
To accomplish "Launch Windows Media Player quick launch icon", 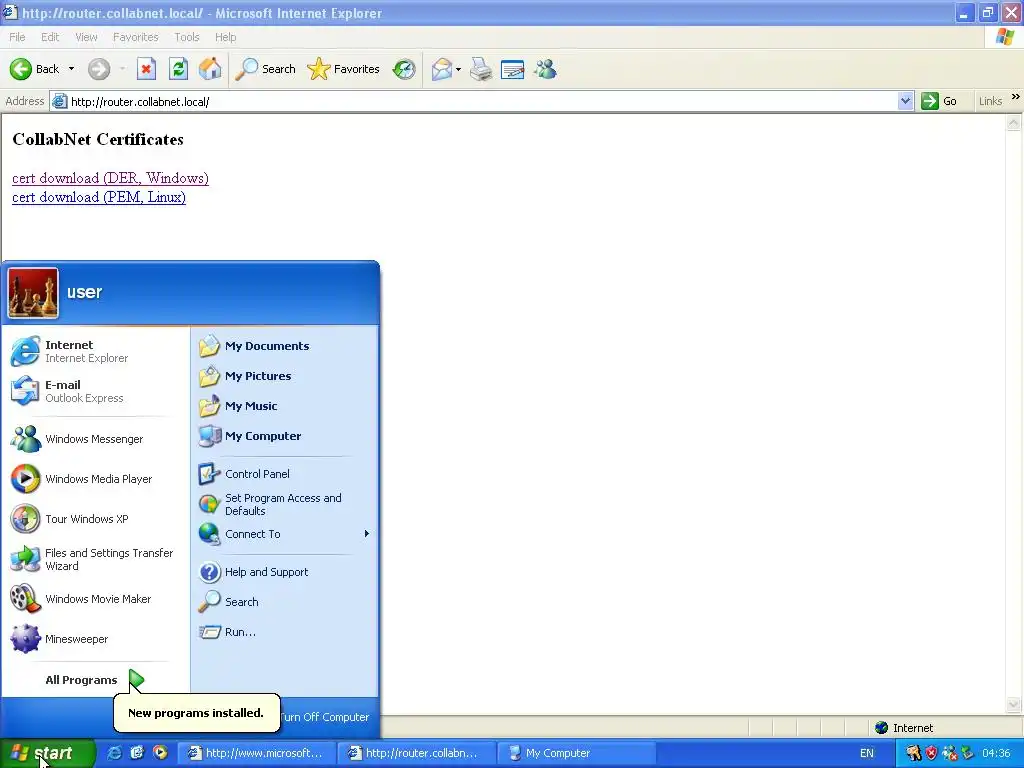I will [x=160, y=752].
